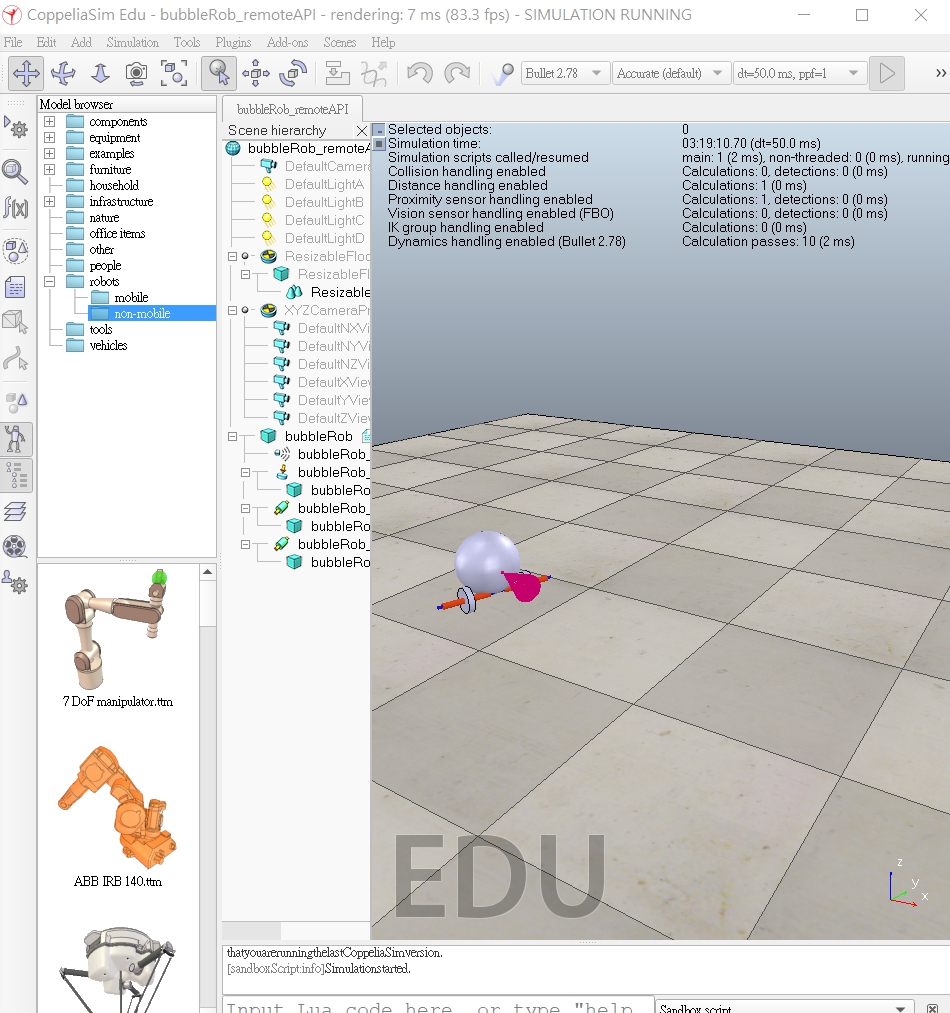Select the camera pan tool
950x1013 pixels.
[x=26, y=73]
